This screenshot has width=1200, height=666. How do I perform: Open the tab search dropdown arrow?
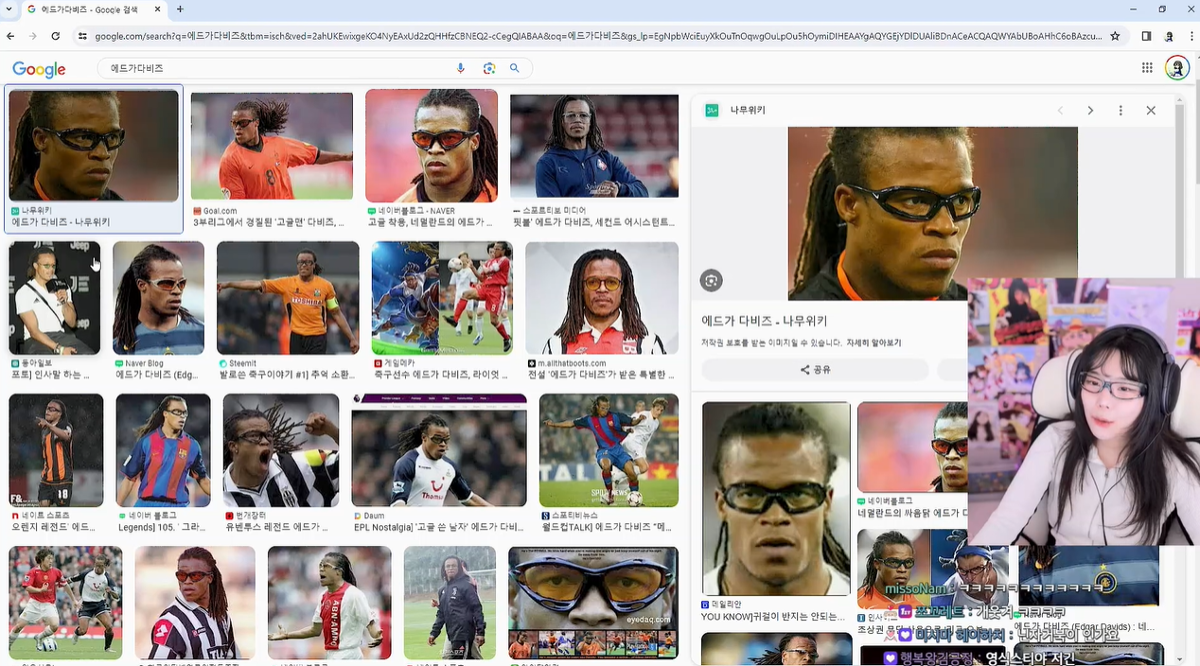tap(11, 9)
